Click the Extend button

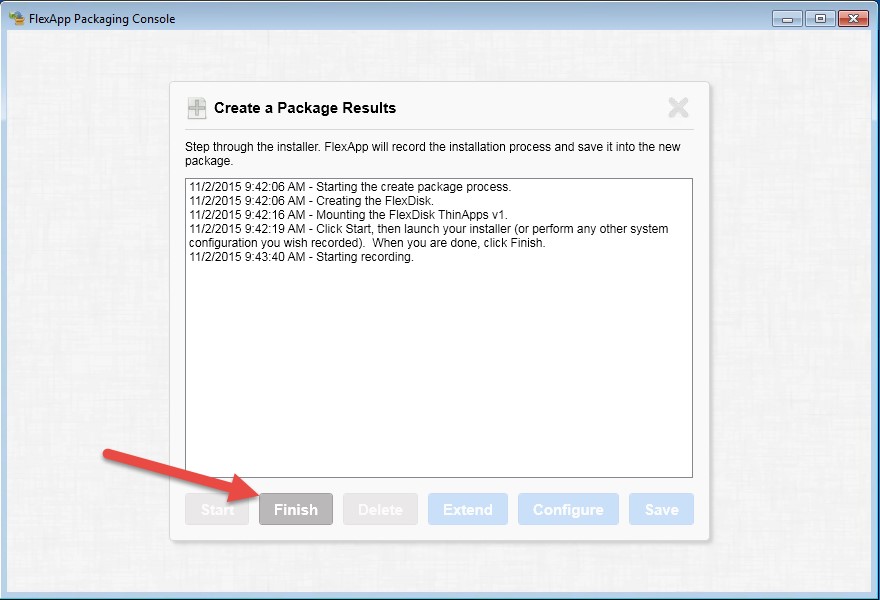point(468,509)
